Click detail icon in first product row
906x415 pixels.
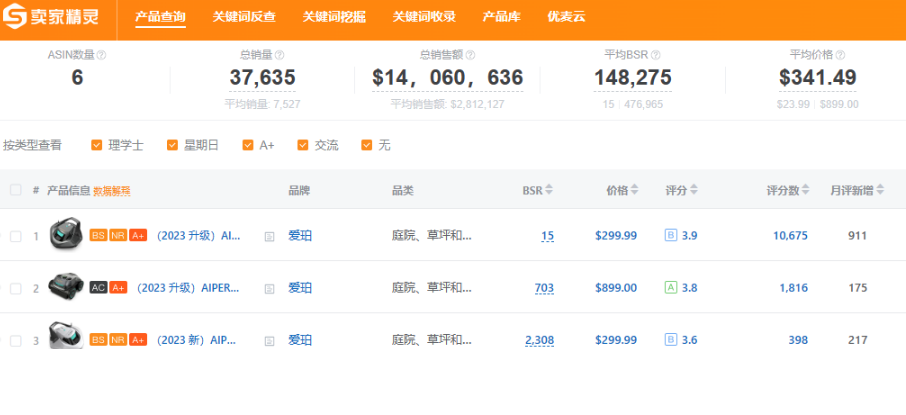(x=269, y=237)
